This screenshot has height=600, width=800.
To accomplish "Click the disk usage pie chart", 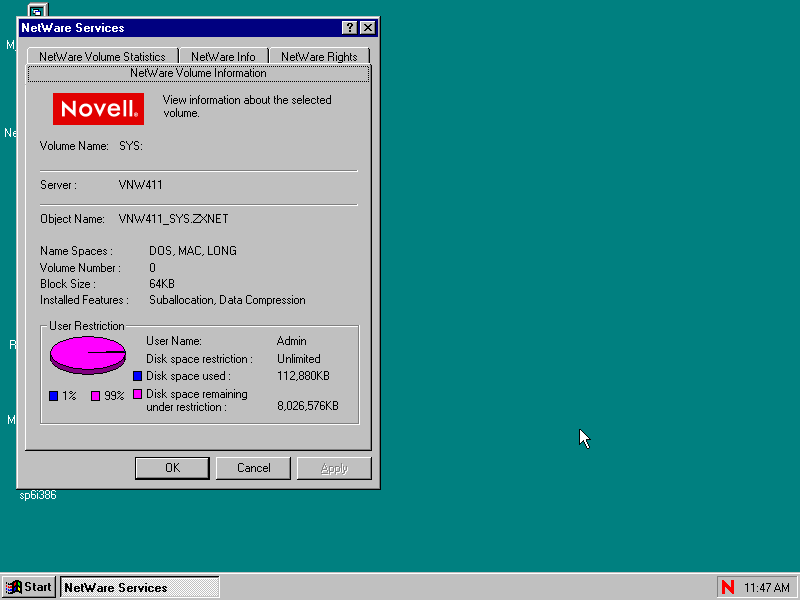I will [x=88, y=355].
